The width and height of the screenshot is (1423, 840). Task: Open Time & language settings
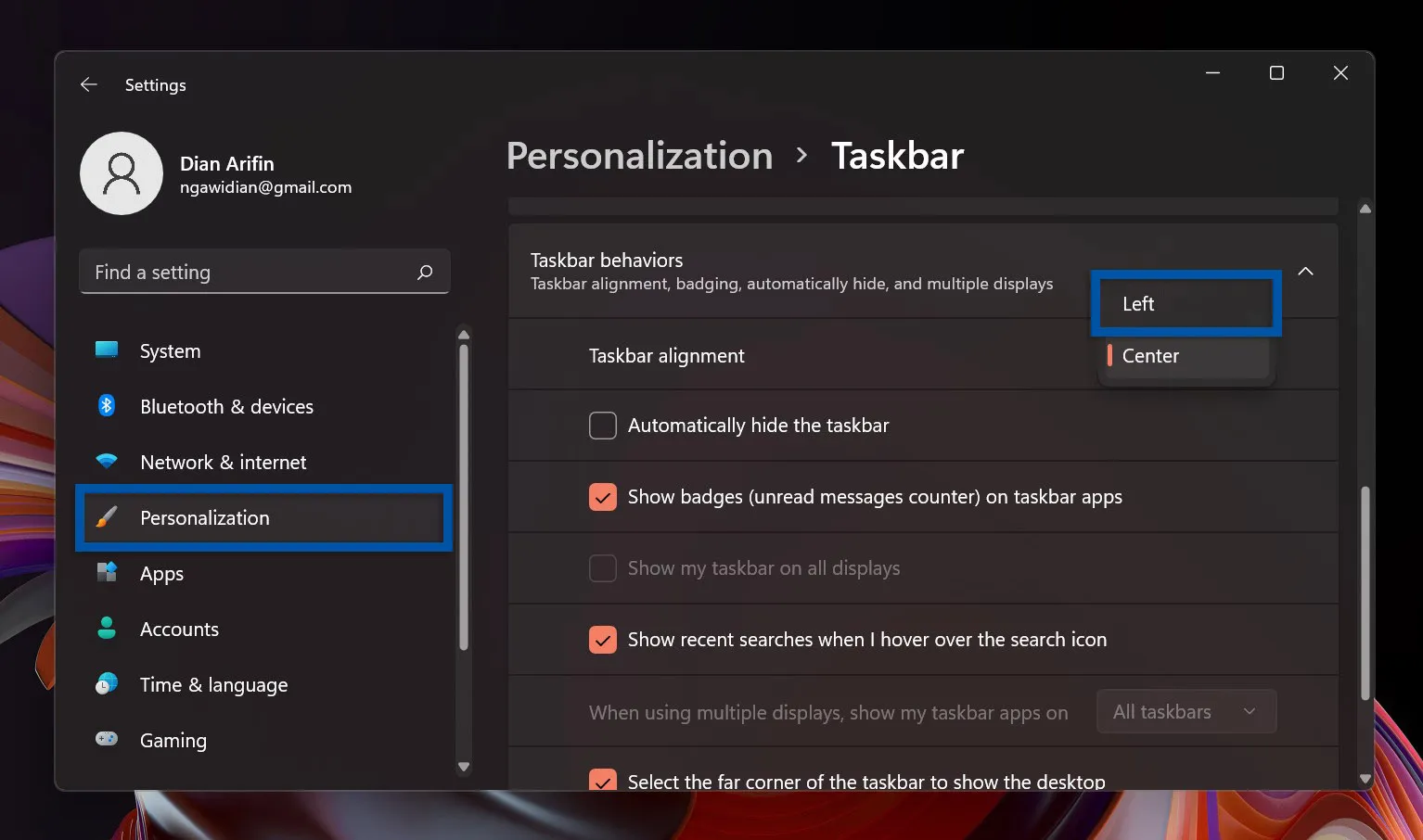pyautogui.click(x=213, y=684)
